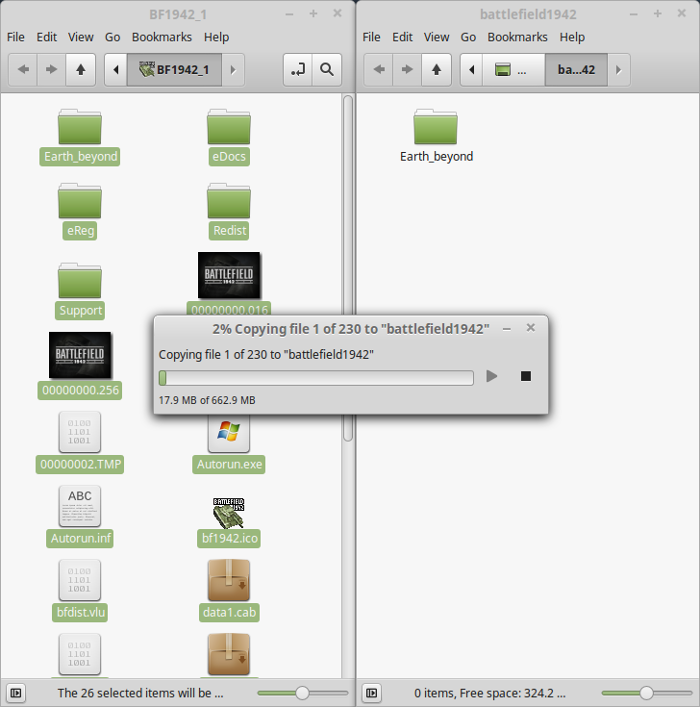Select BF1942_1 path bar button
This screenshot has width=700, height=707.
[x=175, y=69]
